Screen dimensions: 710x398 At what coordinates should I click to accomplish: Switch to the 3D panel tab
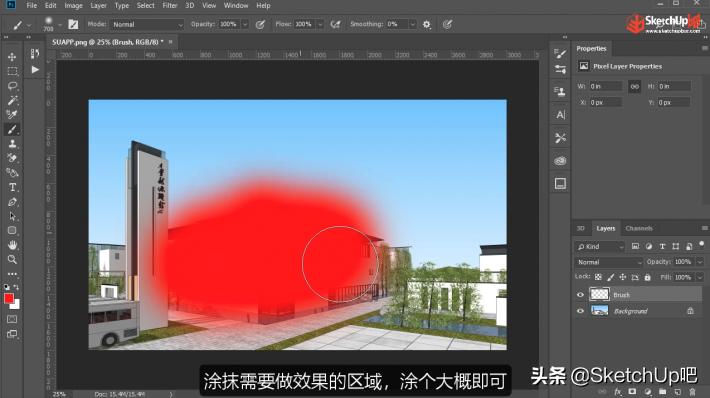pos(581,228)
